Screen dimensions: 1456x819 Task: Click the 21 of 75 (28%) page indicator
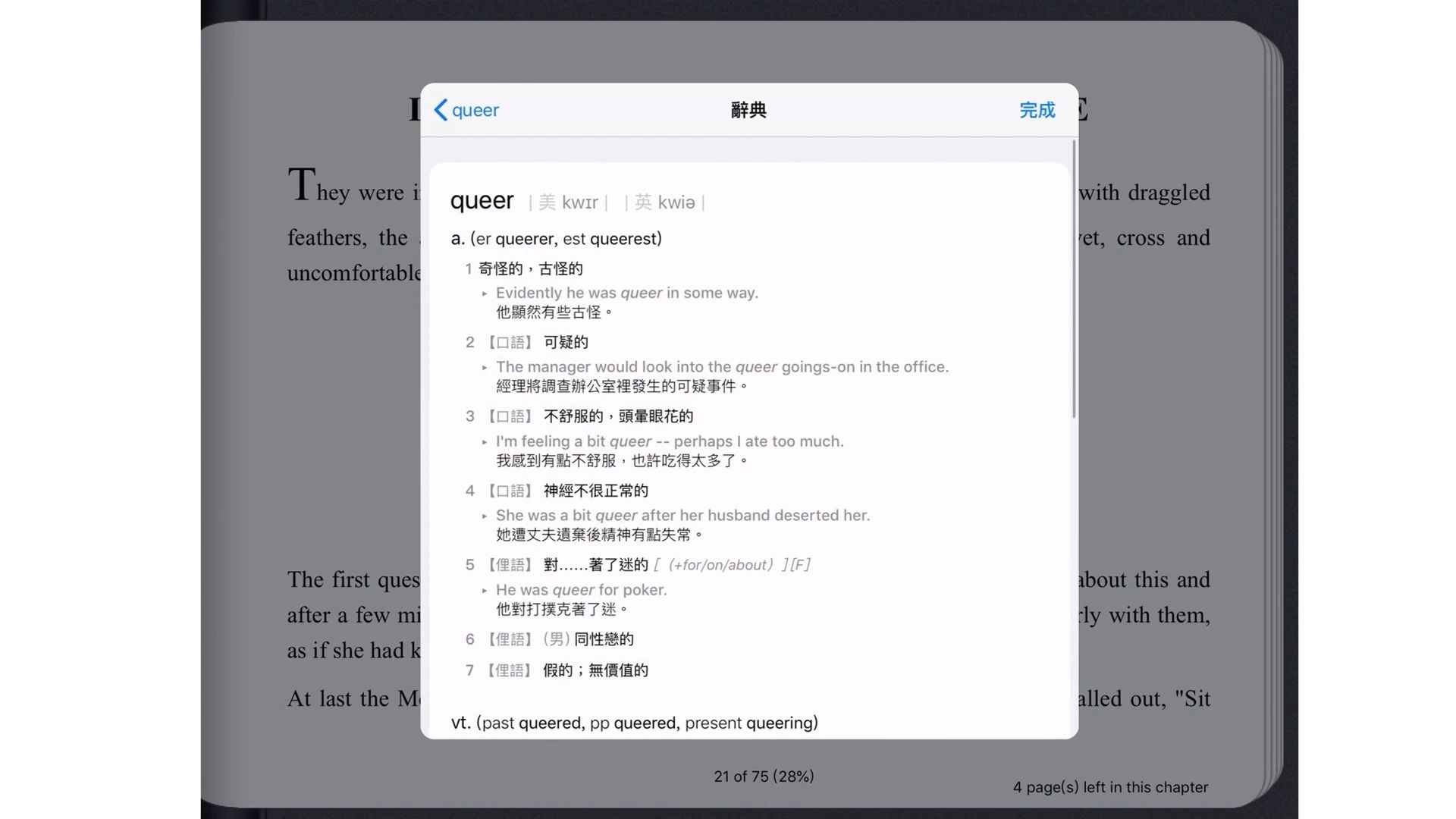click(763, 777)
